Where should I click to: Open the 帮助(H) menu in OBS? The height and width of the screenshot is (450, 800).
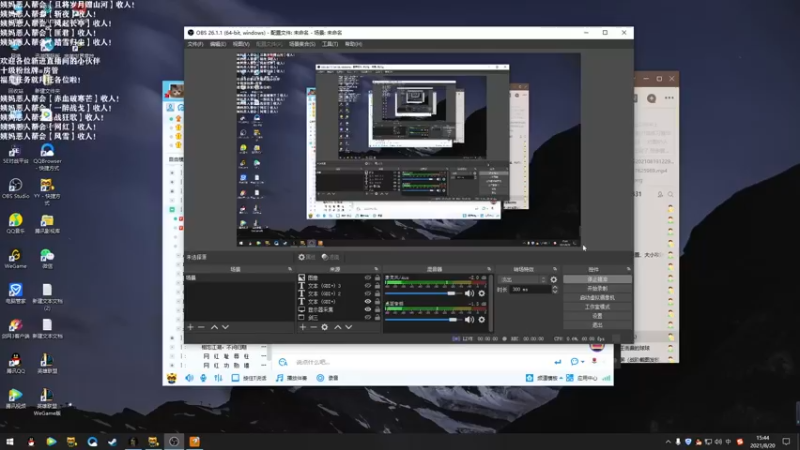353,44
